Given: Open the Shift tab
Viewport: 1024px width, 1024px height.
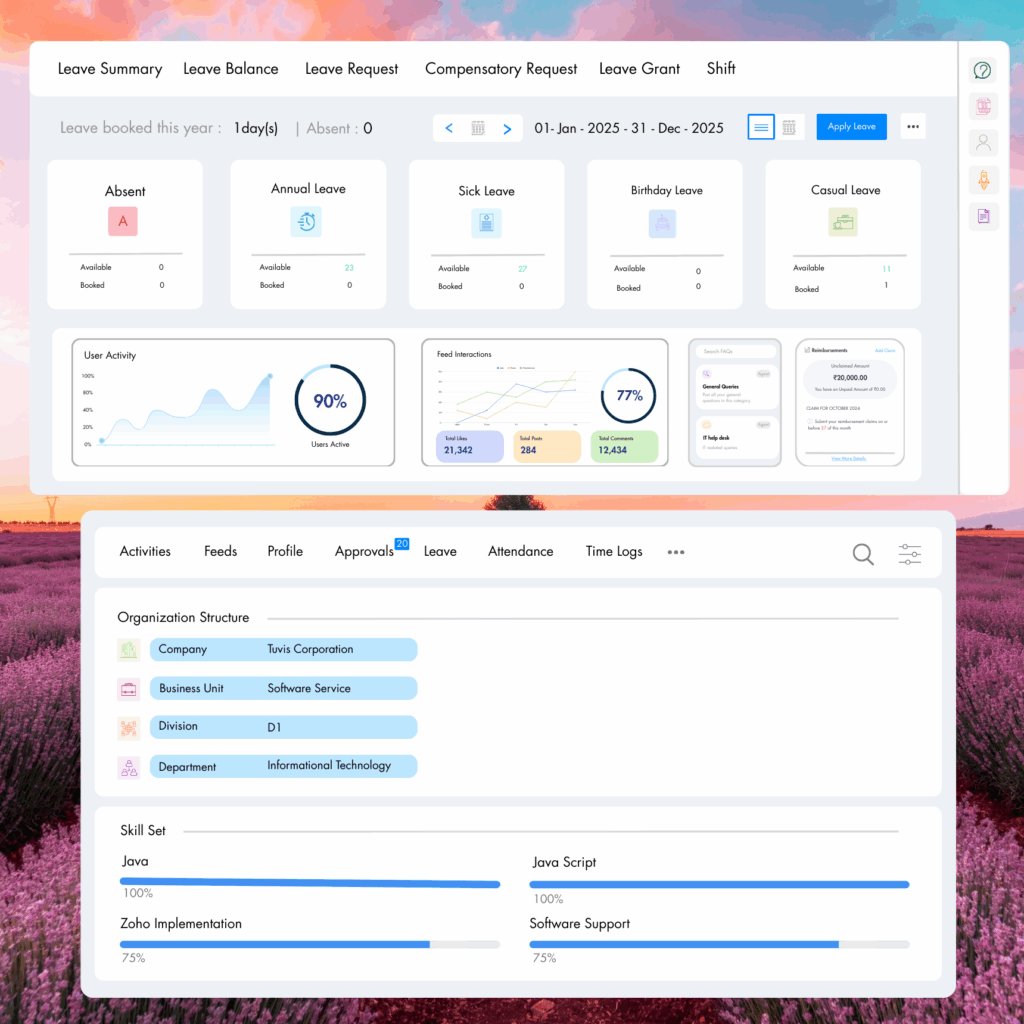Looking at the screenshot, I should pos(721,68).
